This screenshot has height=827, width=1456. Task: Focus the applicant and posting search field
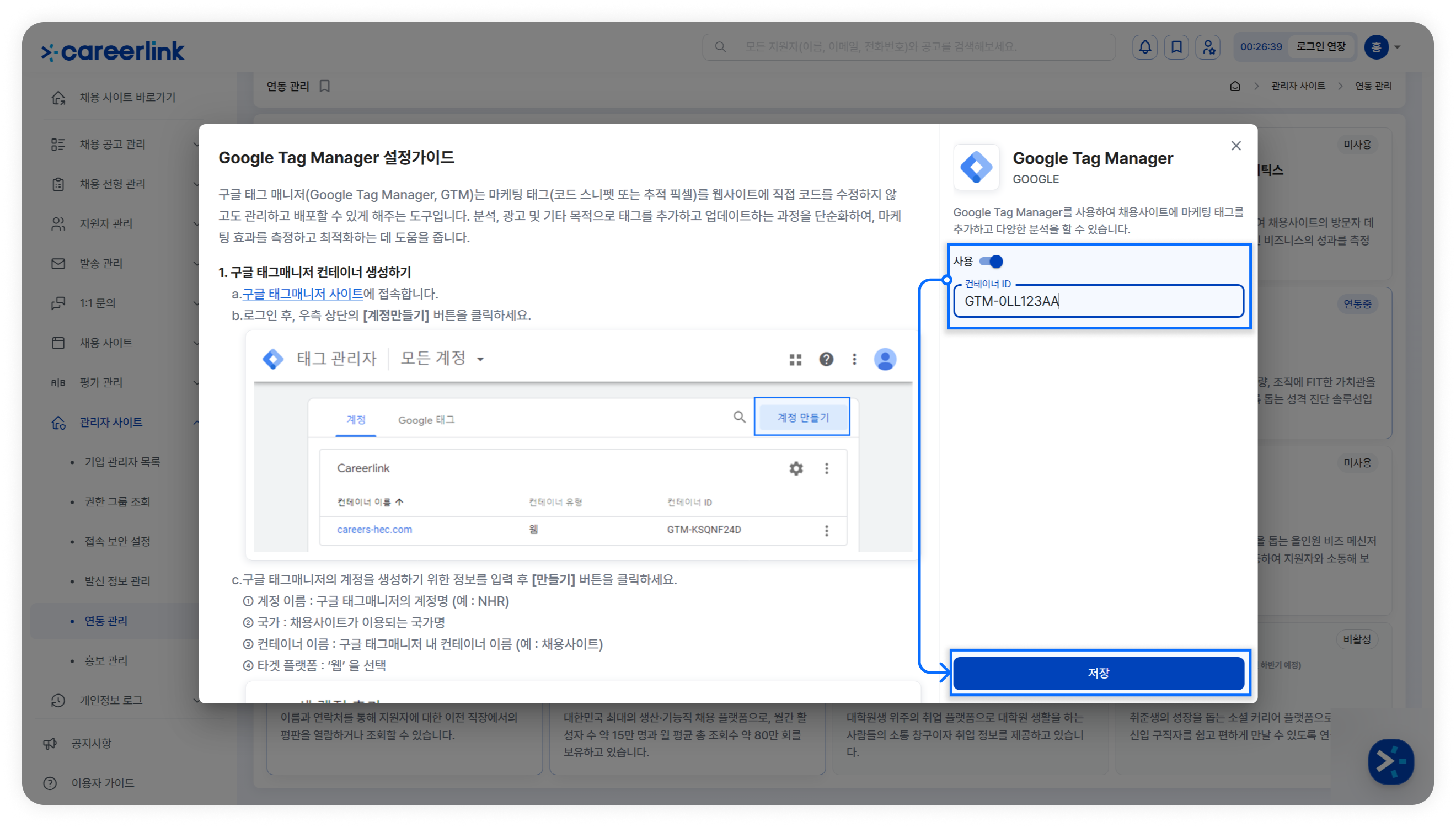pos(908,46)
